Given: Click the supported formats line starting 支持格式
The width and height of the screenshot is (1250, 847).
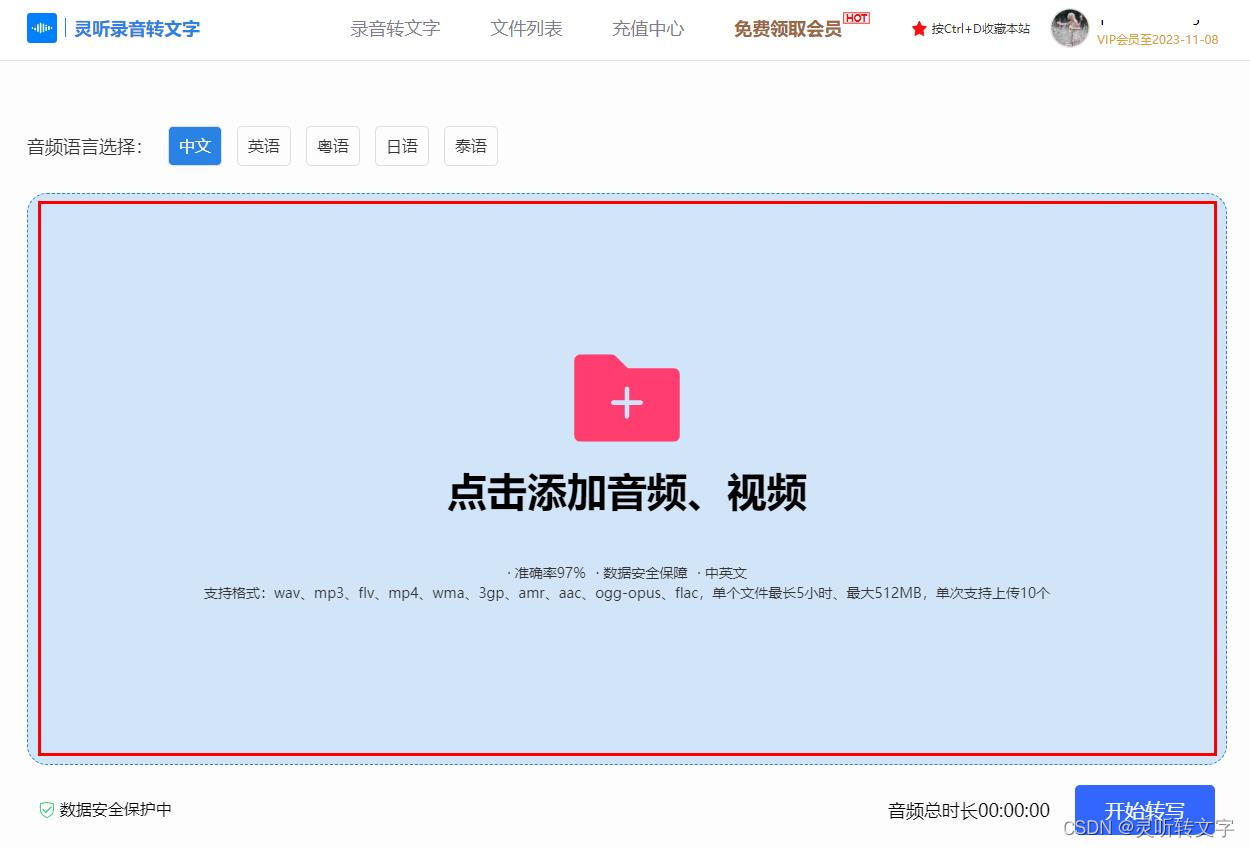Looking at the screenshot, I should [627, 593].
